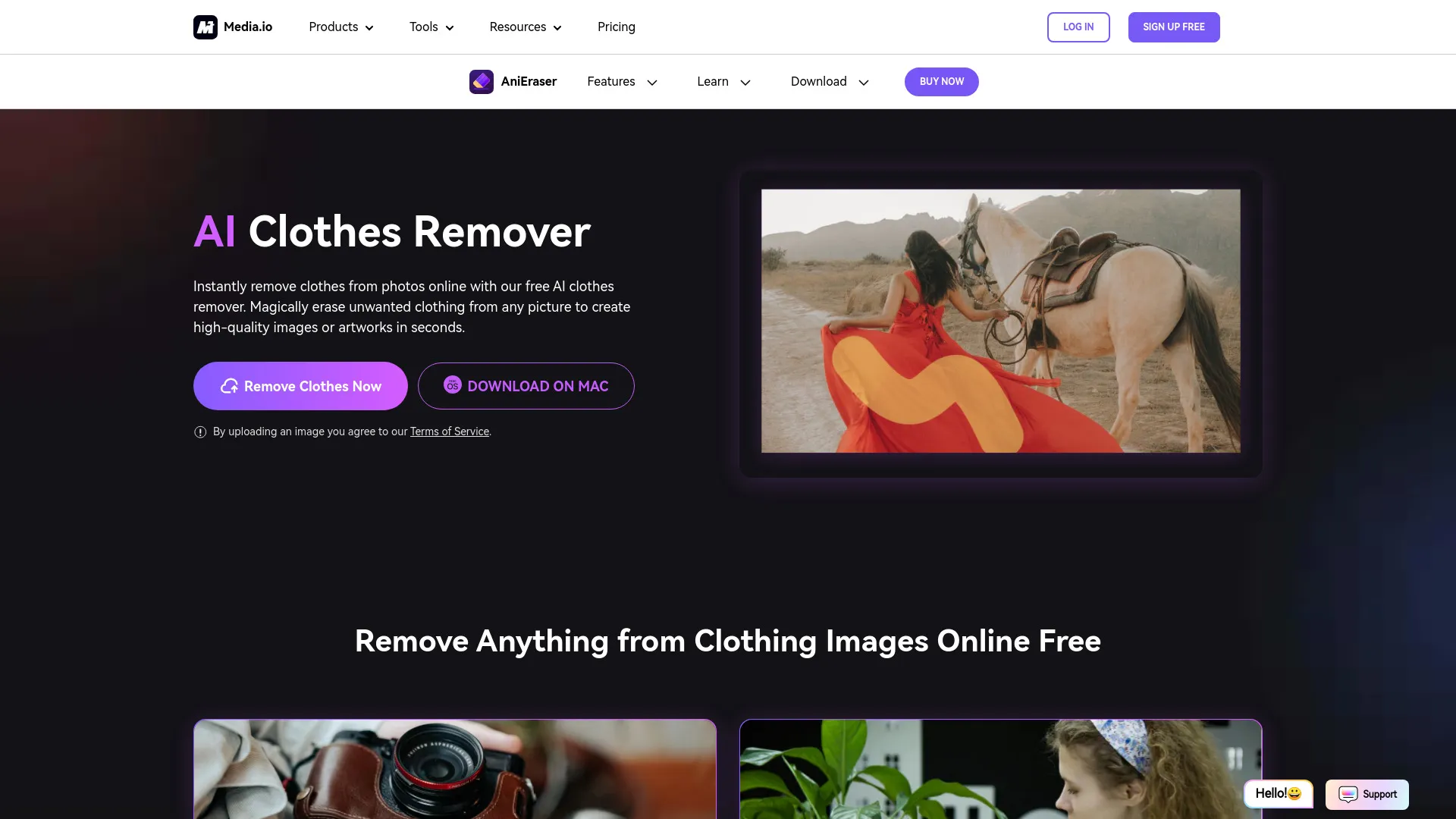Click the Terms of Service link

pyautogui.click(x=449, y=430)
